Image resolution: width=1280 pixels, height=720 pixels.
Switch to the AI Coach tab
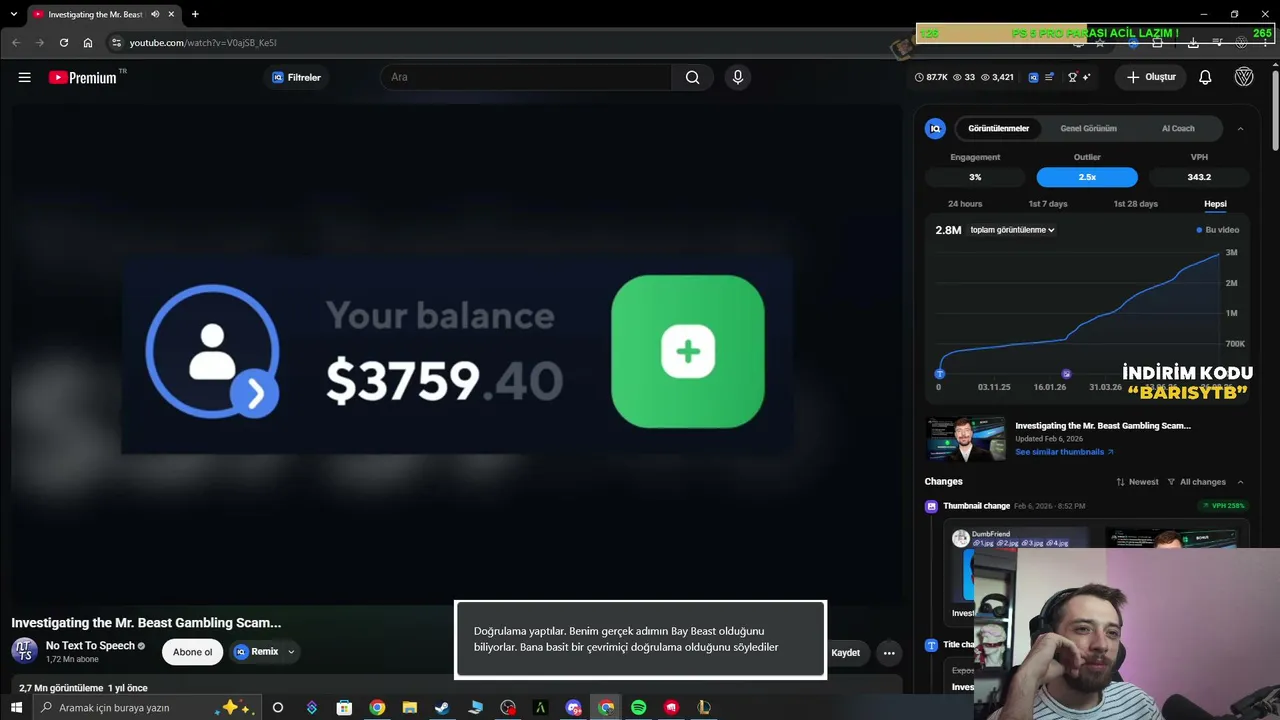[x=1178, y=128]
